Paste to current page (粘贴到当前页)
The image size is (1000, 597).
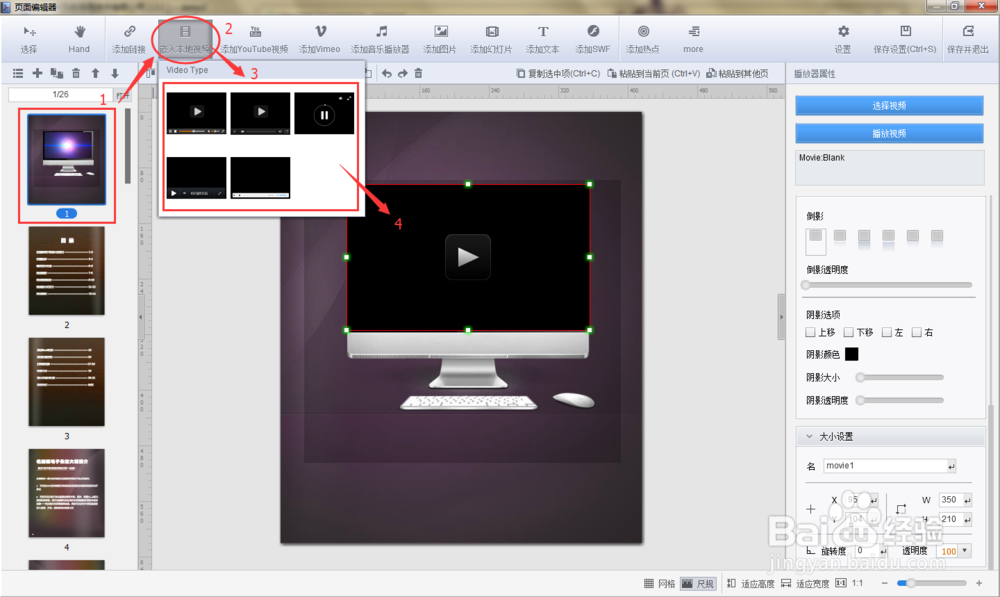coord(654,73)
